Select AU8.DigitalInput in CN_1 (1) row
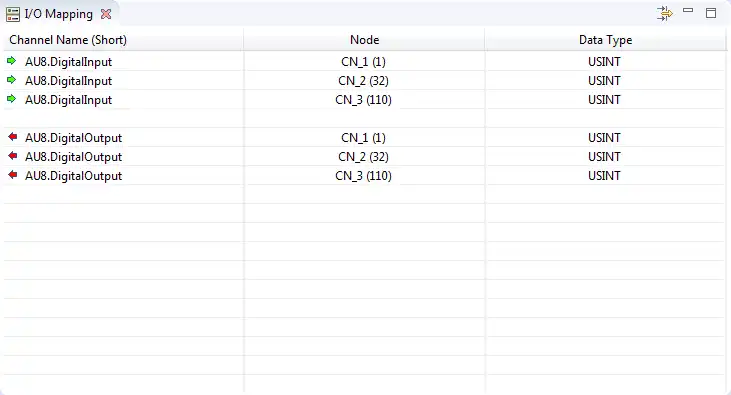The height and width of the screenshot is (395, 731). click(x=69, y=62)
